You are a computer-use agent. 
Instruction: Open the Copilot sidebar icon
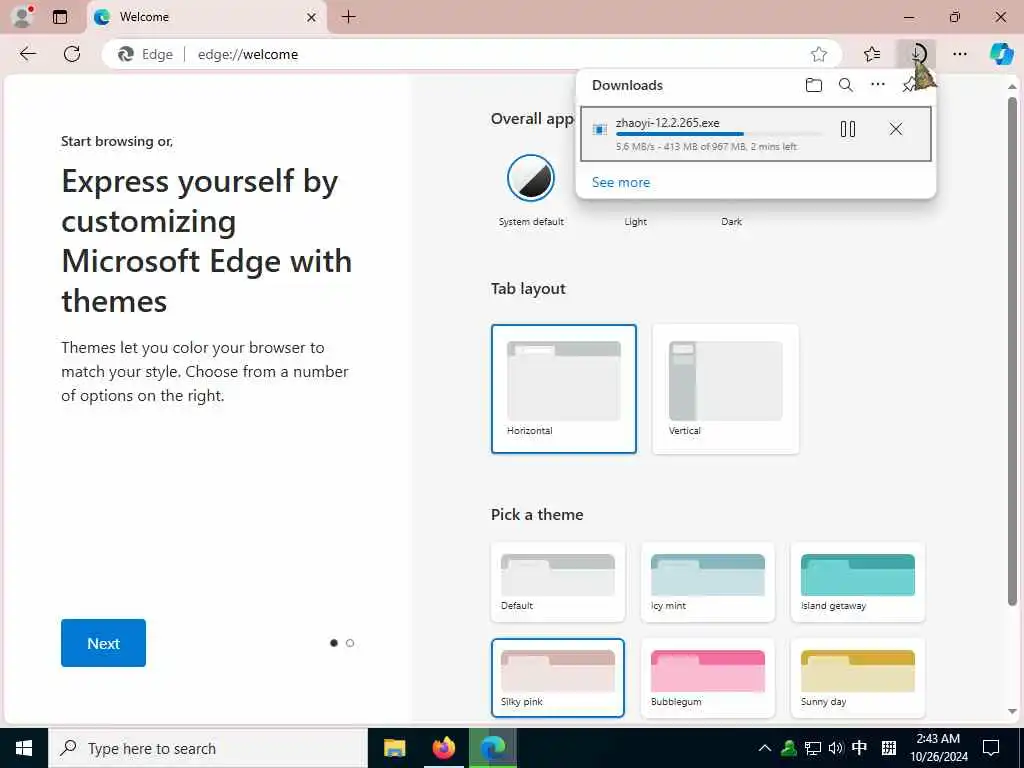click(1001, 54)
